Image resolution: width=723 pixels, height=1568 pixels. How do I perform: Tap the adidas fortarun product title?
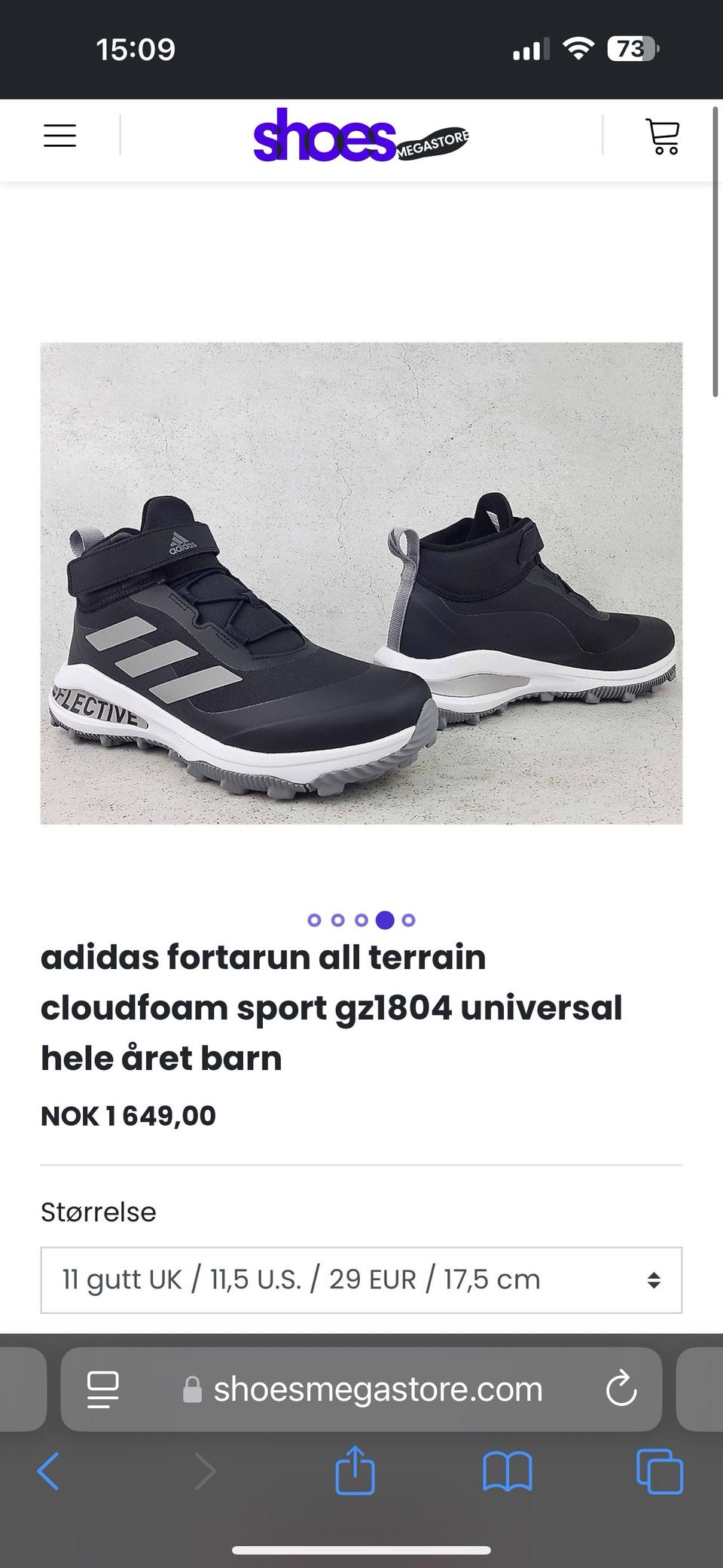[x=331, y=1007]
